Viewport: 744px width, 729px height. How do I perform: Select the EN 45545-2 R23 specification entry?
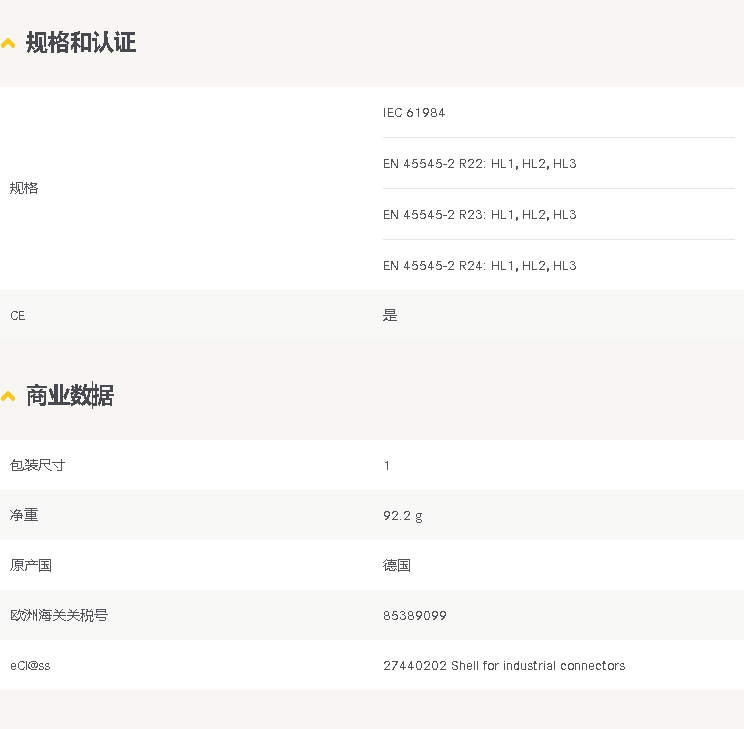click(480, 215)
